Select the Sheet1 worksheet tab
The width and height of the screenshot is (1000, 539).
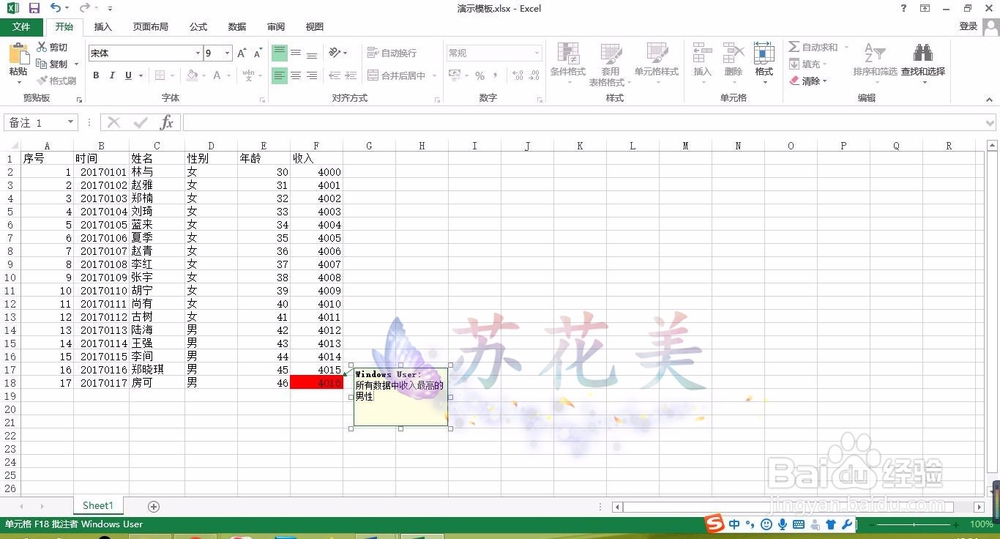click(98, 506)
